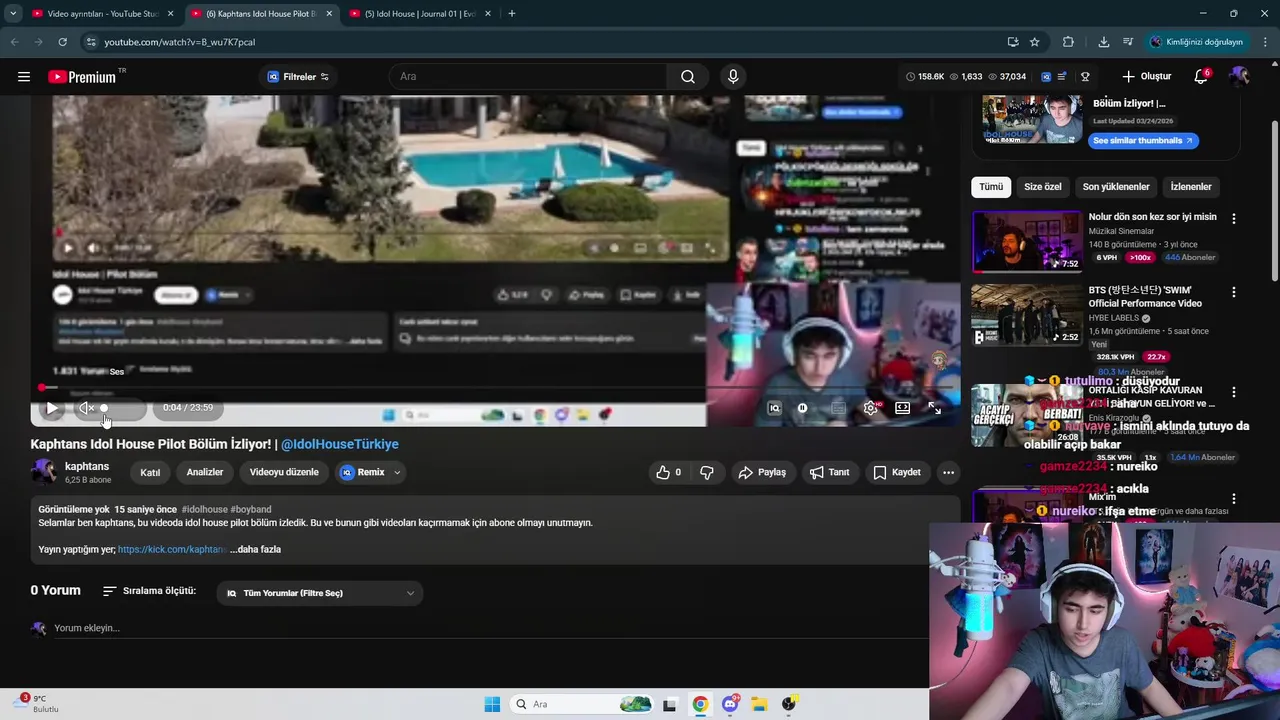Image resolution: width=1280 pixels, height=720 pixels.
Task: Submit search with the magnifier icon
Action: pos(688,76)
